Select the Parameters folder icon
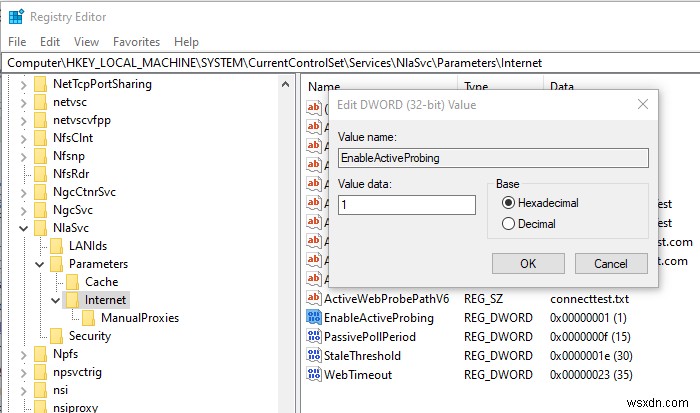 pos(56,264)
